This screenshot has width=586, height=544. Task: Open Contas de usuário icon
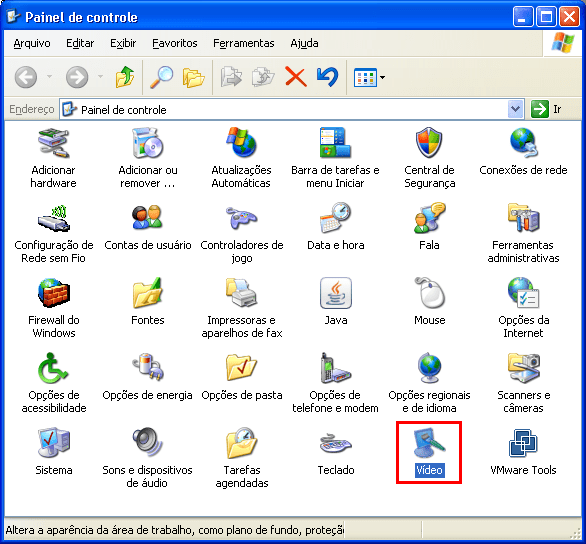point(147,218)
